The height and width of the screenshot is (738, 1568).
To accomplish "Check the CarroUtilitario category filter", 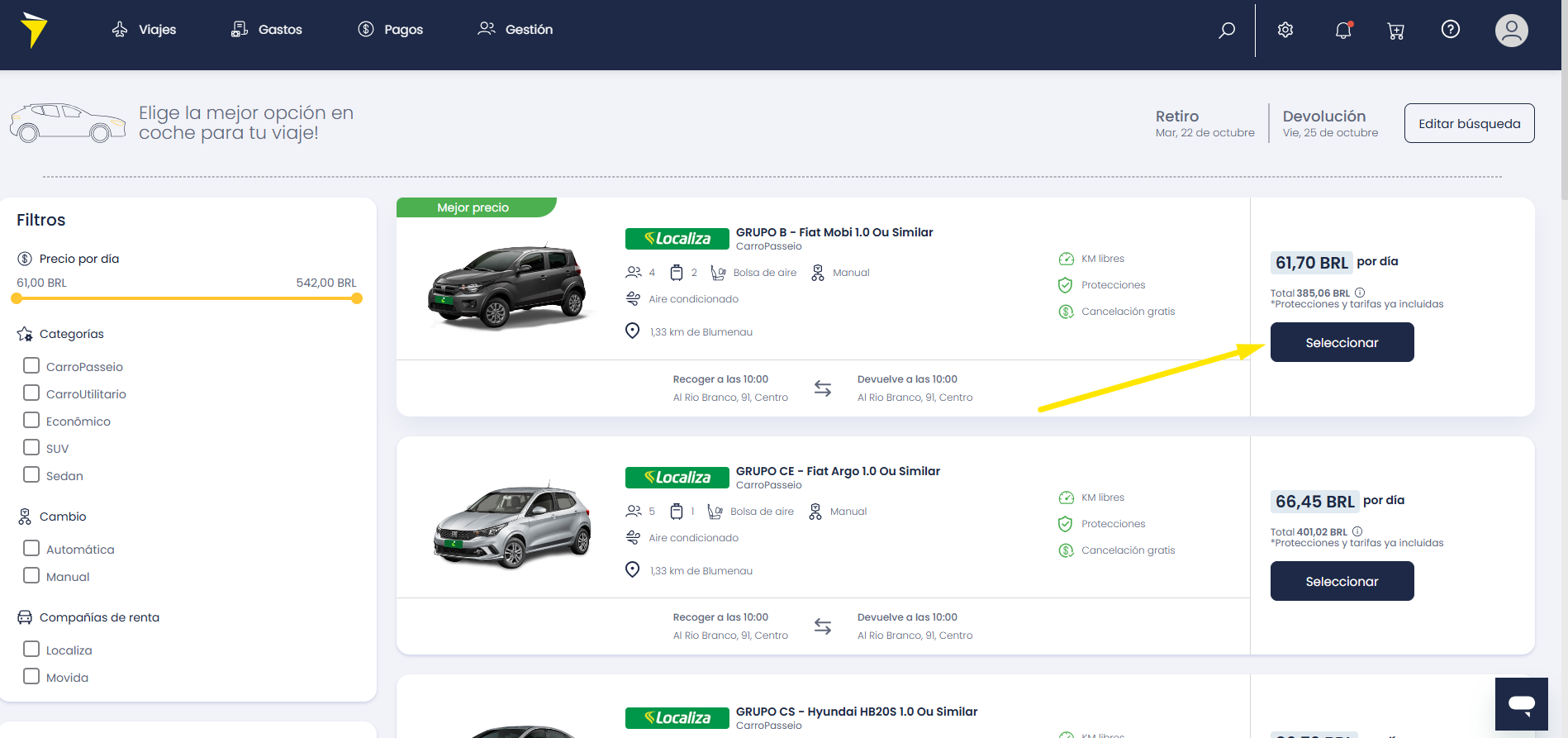I will click(x=31, y=393).
